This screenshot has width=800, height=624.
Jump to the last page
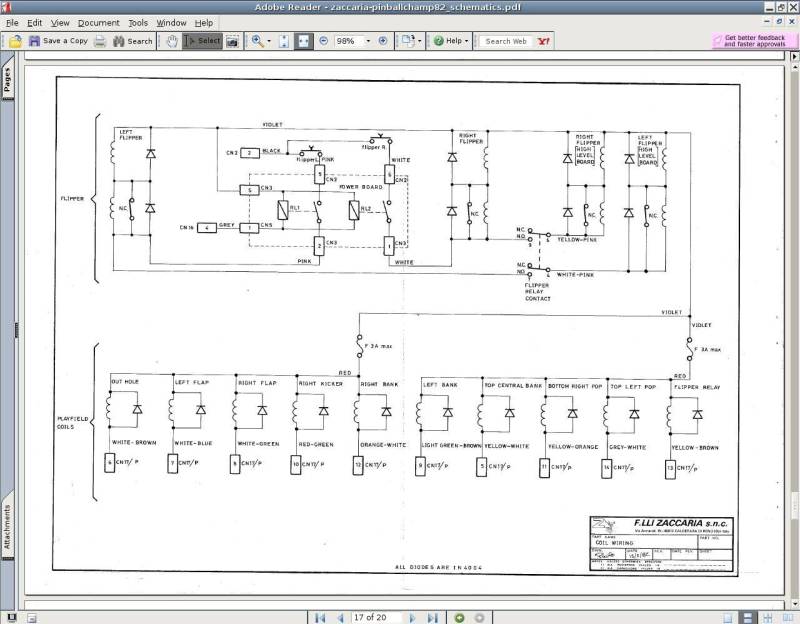click(433, 617)
